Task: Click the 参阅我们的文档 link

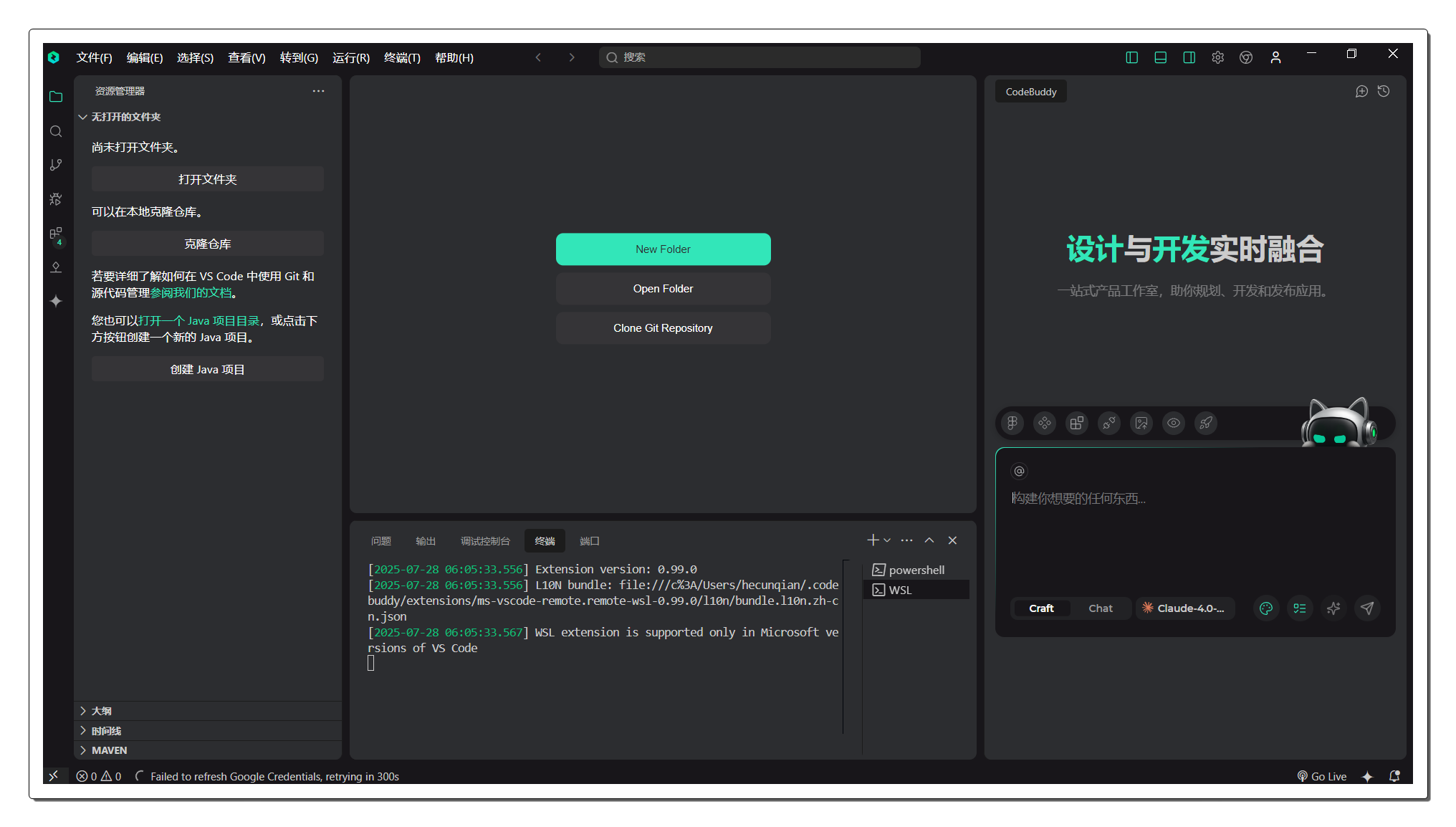Action: click(191, 292)
